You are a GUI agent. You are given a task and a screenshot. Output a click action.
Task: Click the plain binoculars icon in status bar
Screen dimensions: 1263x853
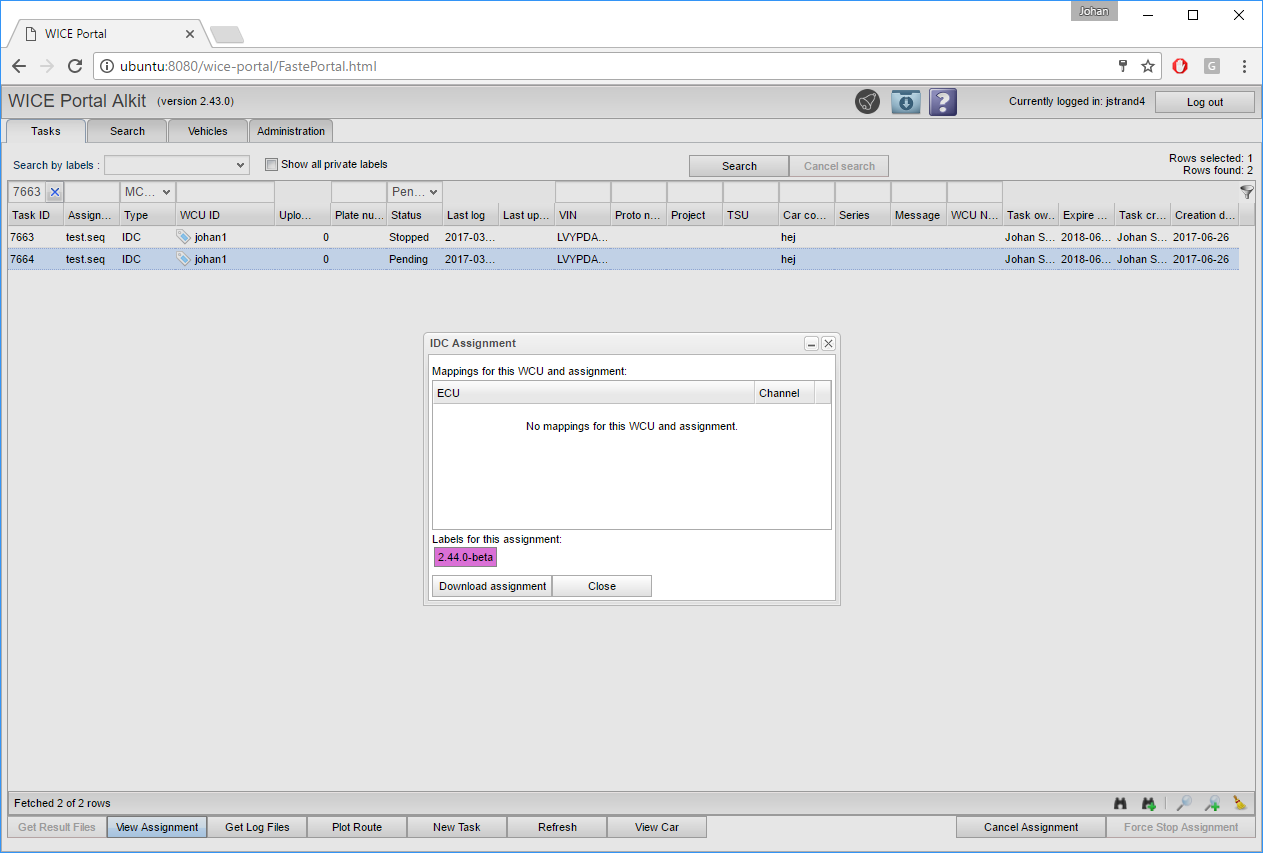[1121, 803]
